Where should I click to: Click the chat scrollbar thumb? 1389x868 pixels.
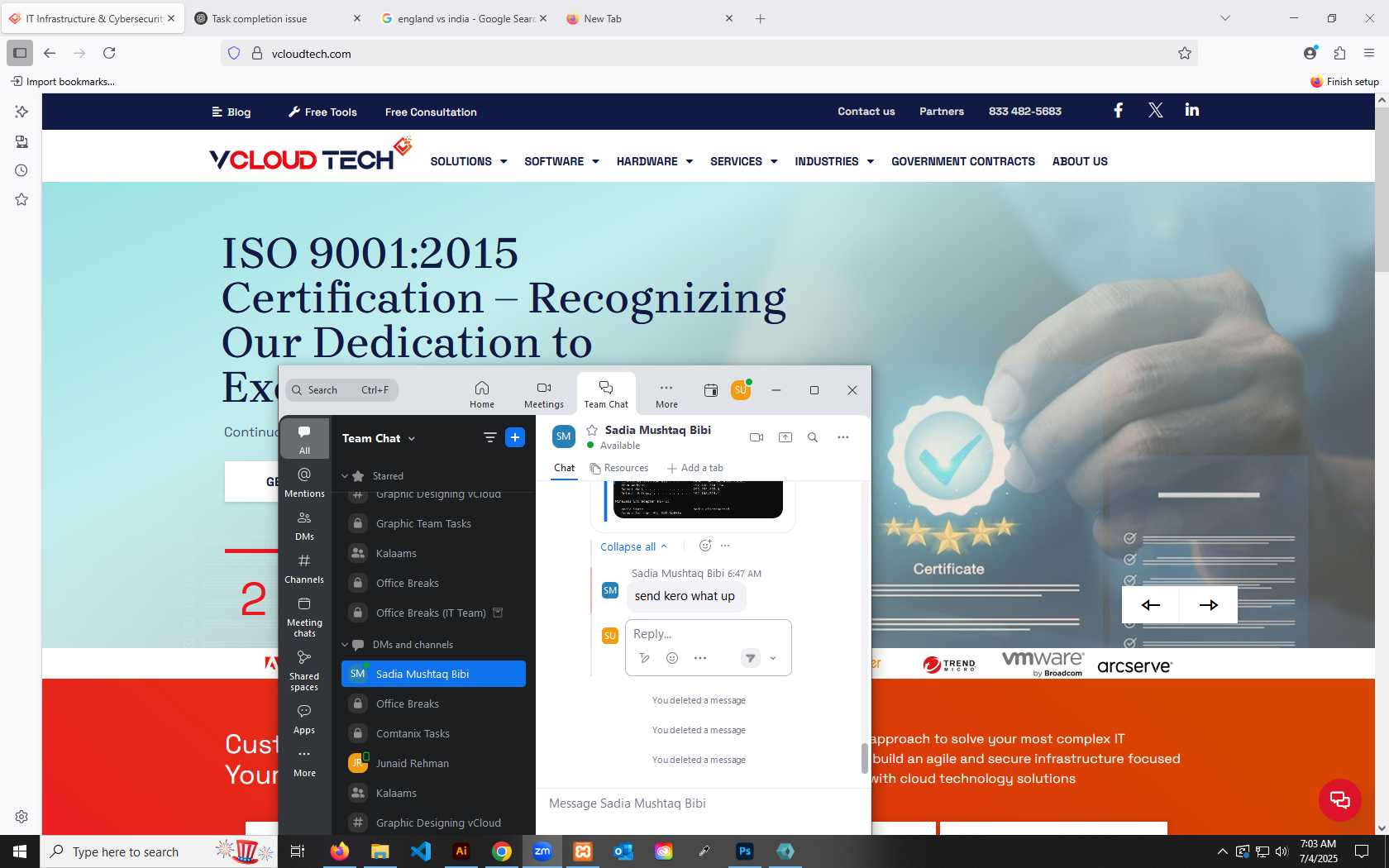865,758
